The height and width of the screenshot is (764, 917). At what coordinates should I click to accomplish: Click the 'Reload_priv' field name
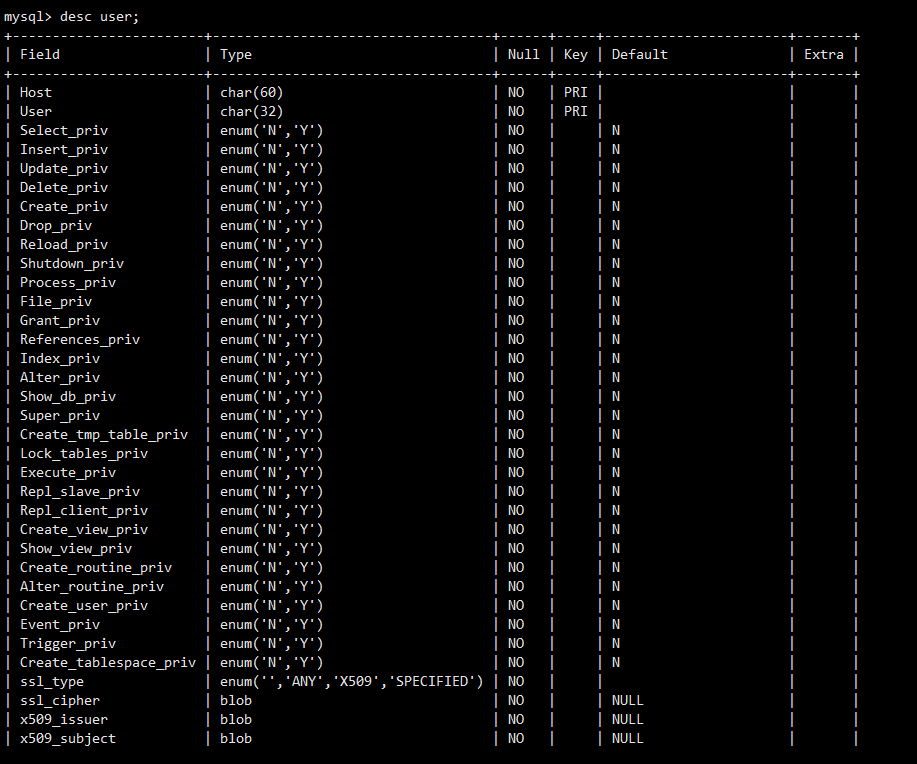click(x=64, y=245)
